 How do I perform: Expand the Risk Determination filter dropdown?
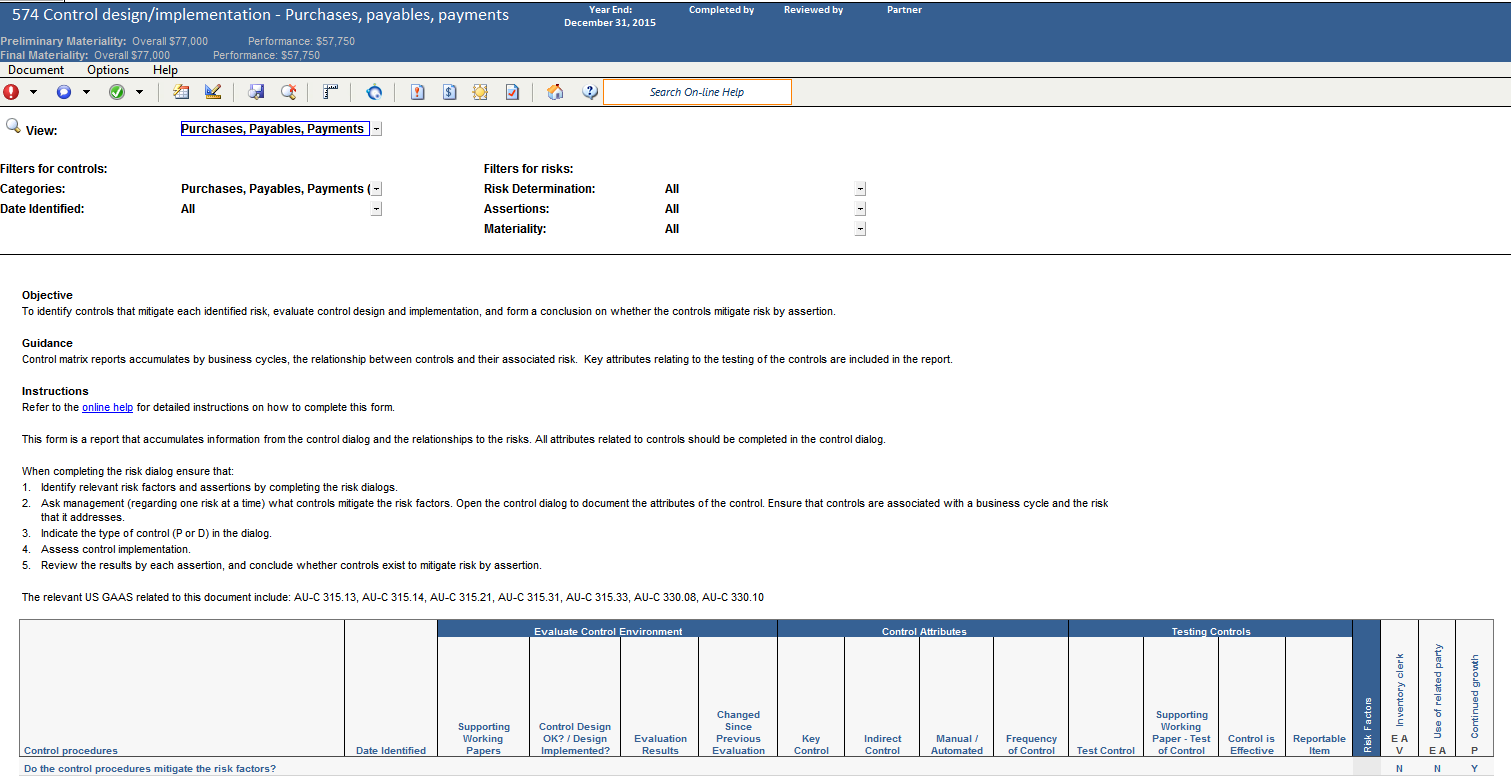pyautogui.click(x=859, y=188)
